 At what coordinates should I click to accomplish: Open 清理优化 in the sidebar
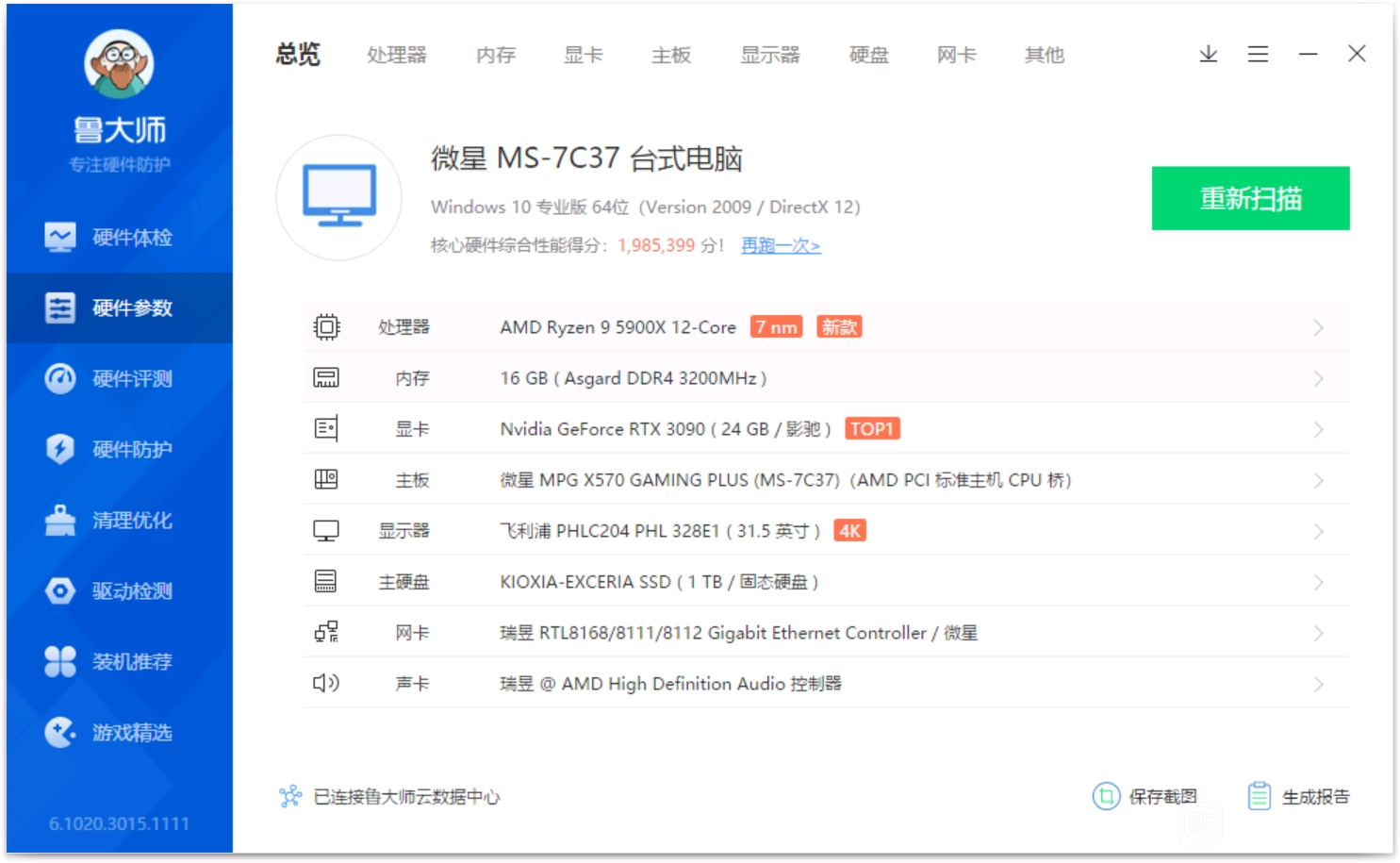click(x=119, y=521)
